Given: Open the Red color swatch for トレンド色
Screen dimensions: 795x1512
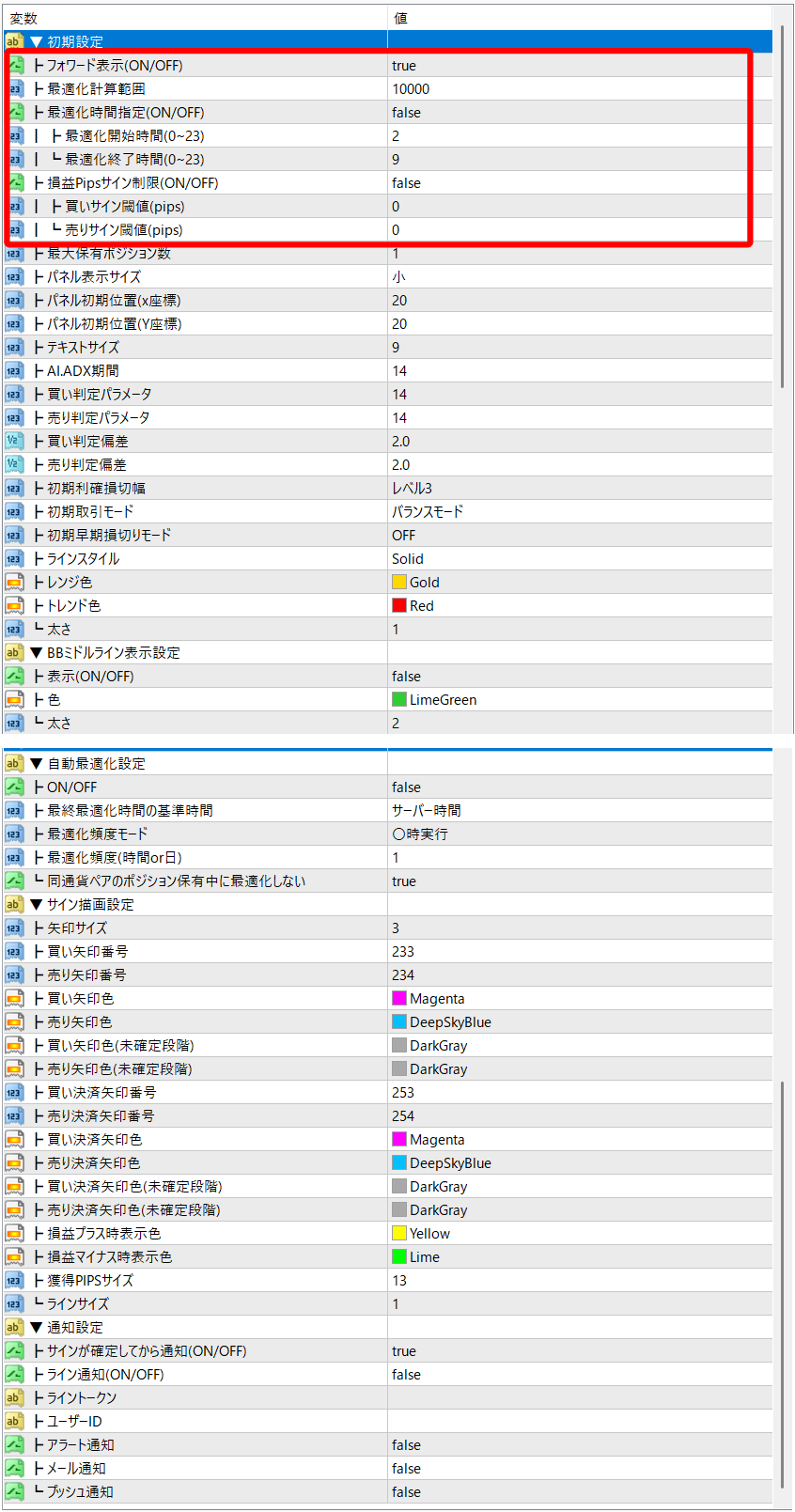Looking at the screenshot, I should pyautogui.click(x=399, y=605).
